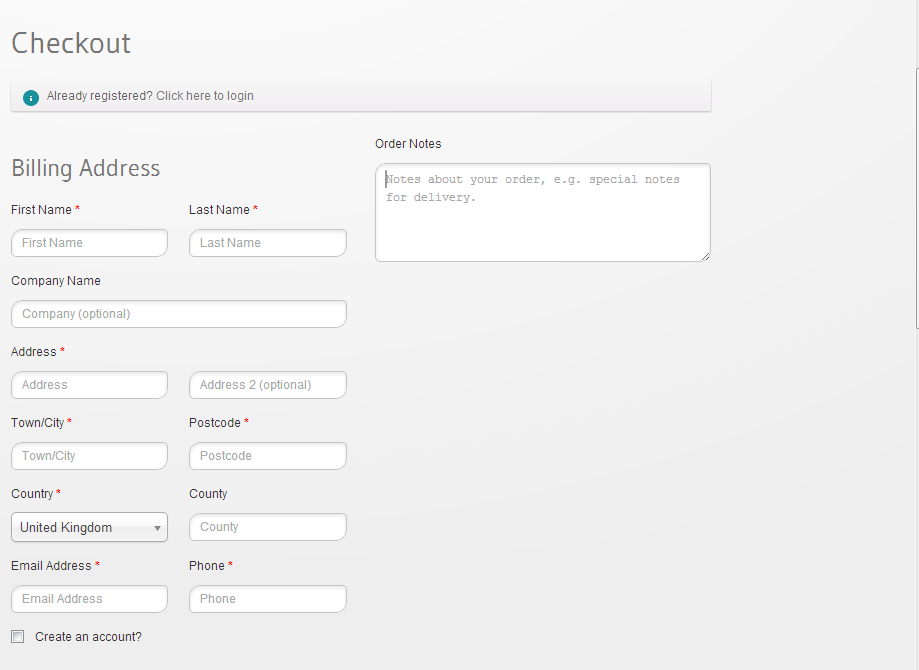Focus the Company optional field

click(178, 314)
